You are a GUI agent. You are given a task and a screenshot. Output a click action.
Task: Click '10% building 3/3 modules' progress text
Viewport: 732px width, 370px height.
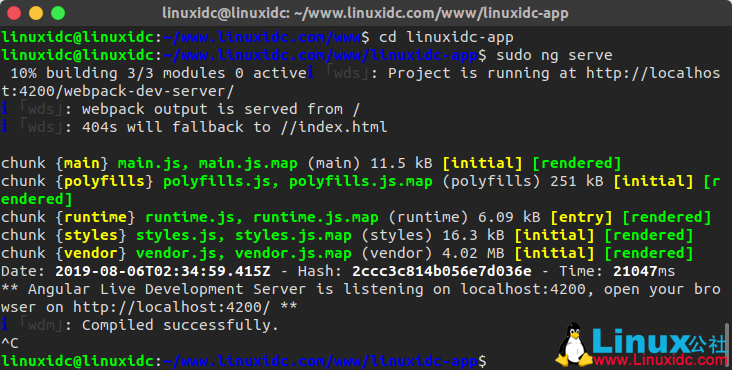[x=118, y=73]
